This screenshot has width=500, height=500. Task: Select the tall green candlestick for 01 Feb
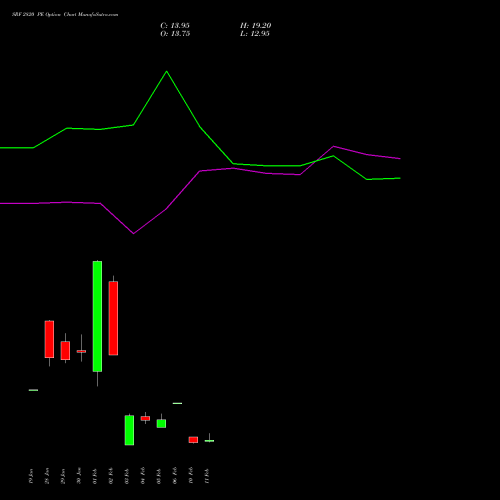click(x=97, y=316)
